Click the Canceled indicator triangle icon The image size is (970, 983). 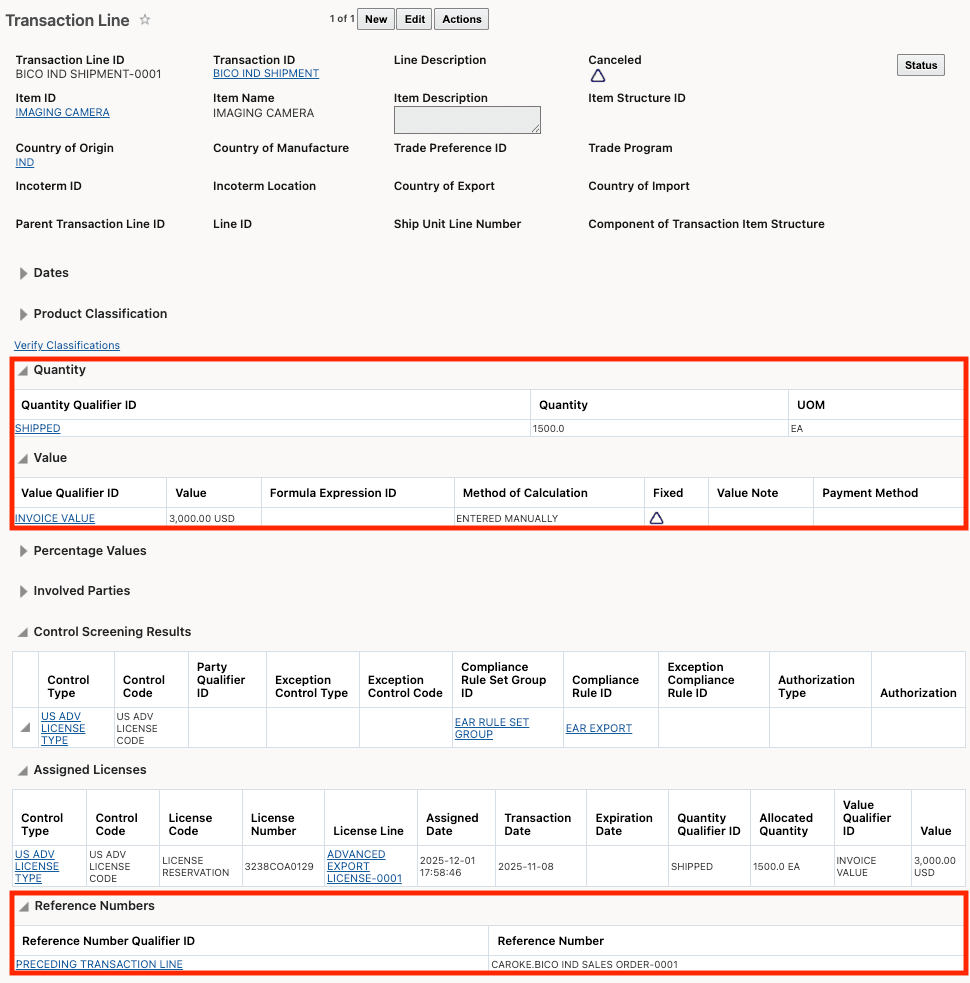point(598,74)
